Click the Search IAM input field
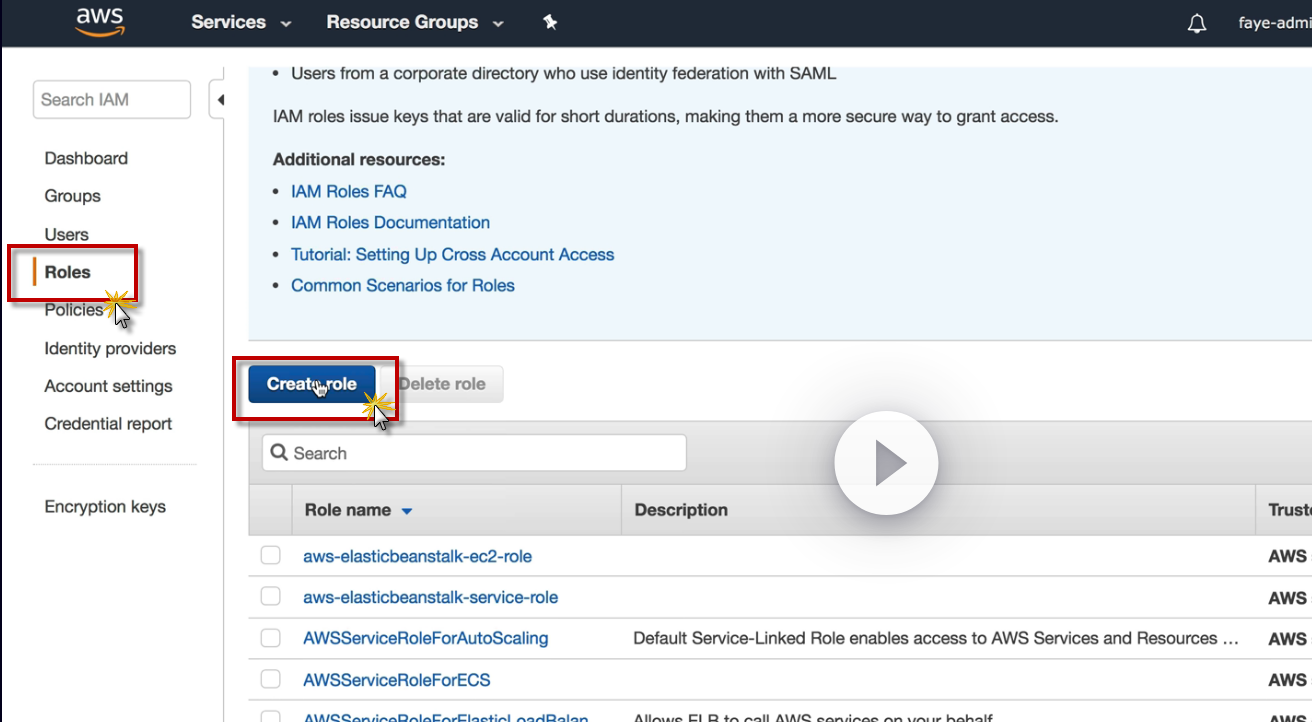Image resolution: width=1312 pixels, height=722 pixels. pos(112,100)
